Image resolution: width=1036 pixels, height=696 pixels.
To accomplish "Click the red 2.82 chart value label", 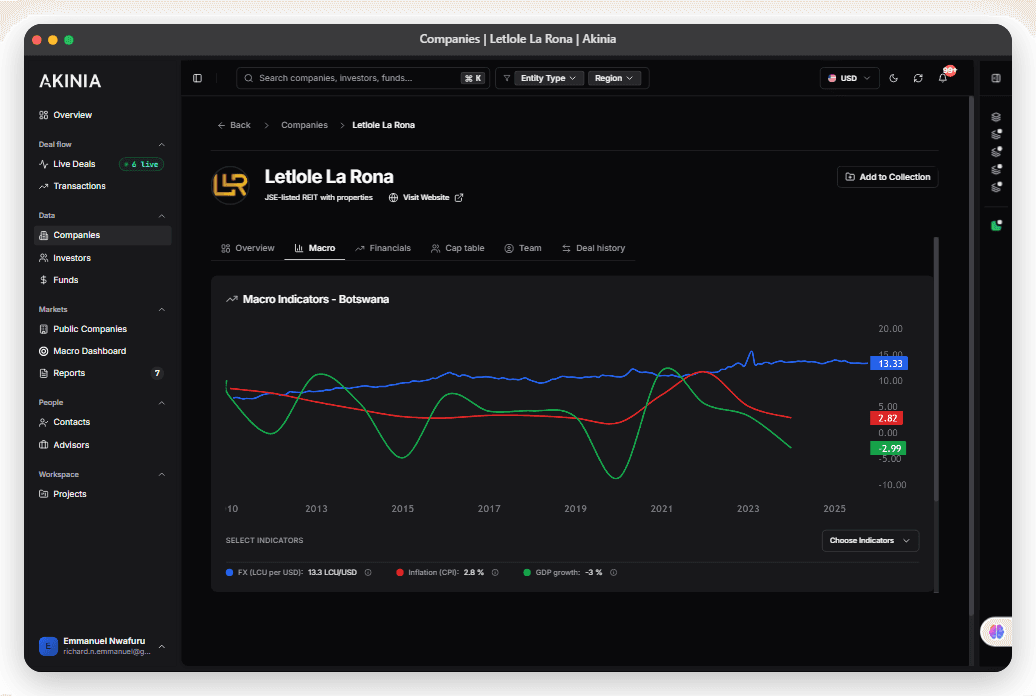I will [x=887, y=418].
